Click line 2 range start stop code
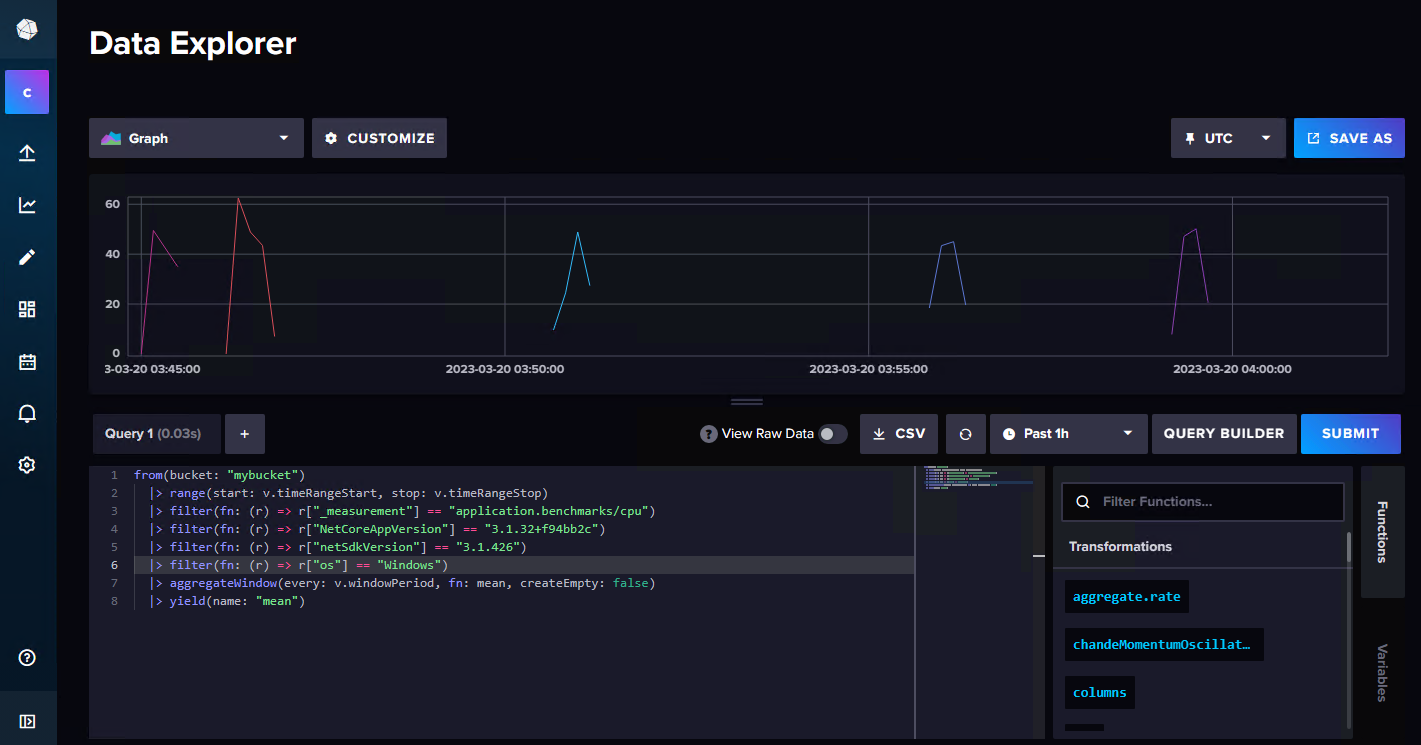1421x745 pixels. [x=349, y=493]
